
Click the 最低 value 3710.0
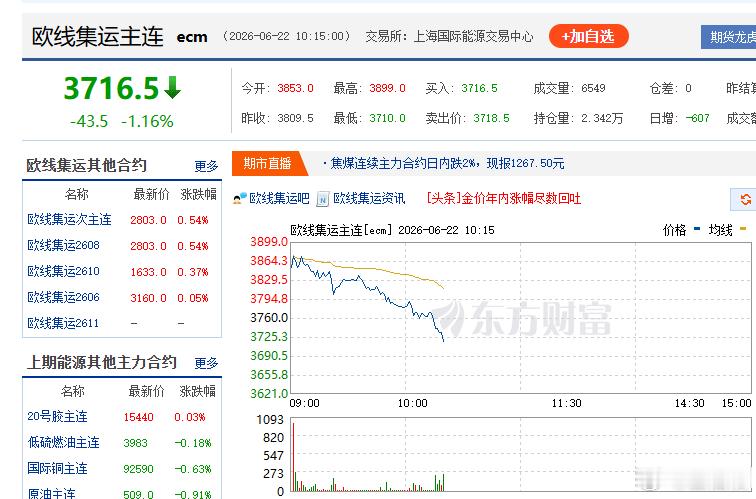[x=387, y=118]
